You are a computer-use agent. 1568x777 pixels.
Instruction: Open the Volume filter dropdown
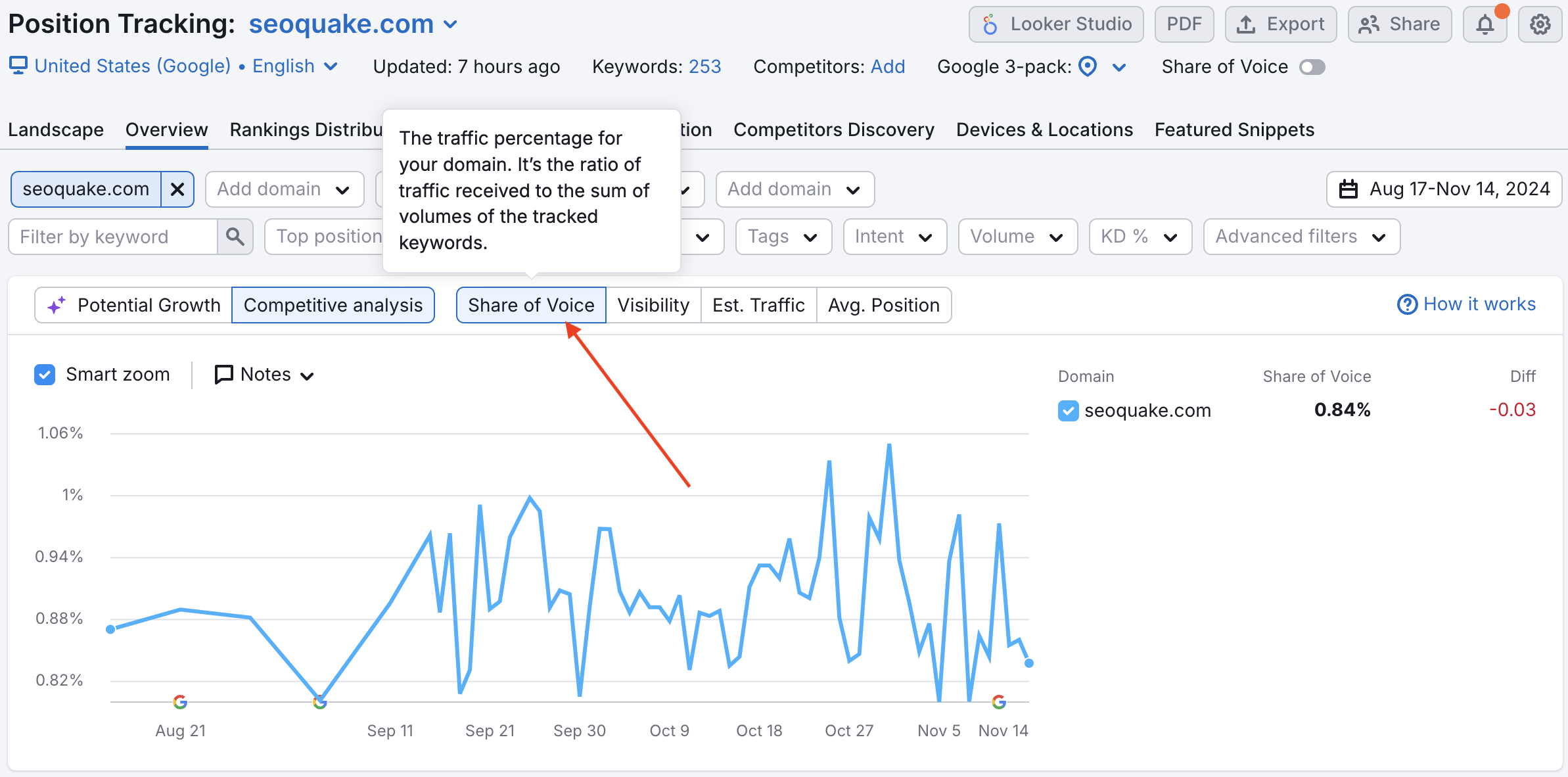click(x=1018, y=237)
